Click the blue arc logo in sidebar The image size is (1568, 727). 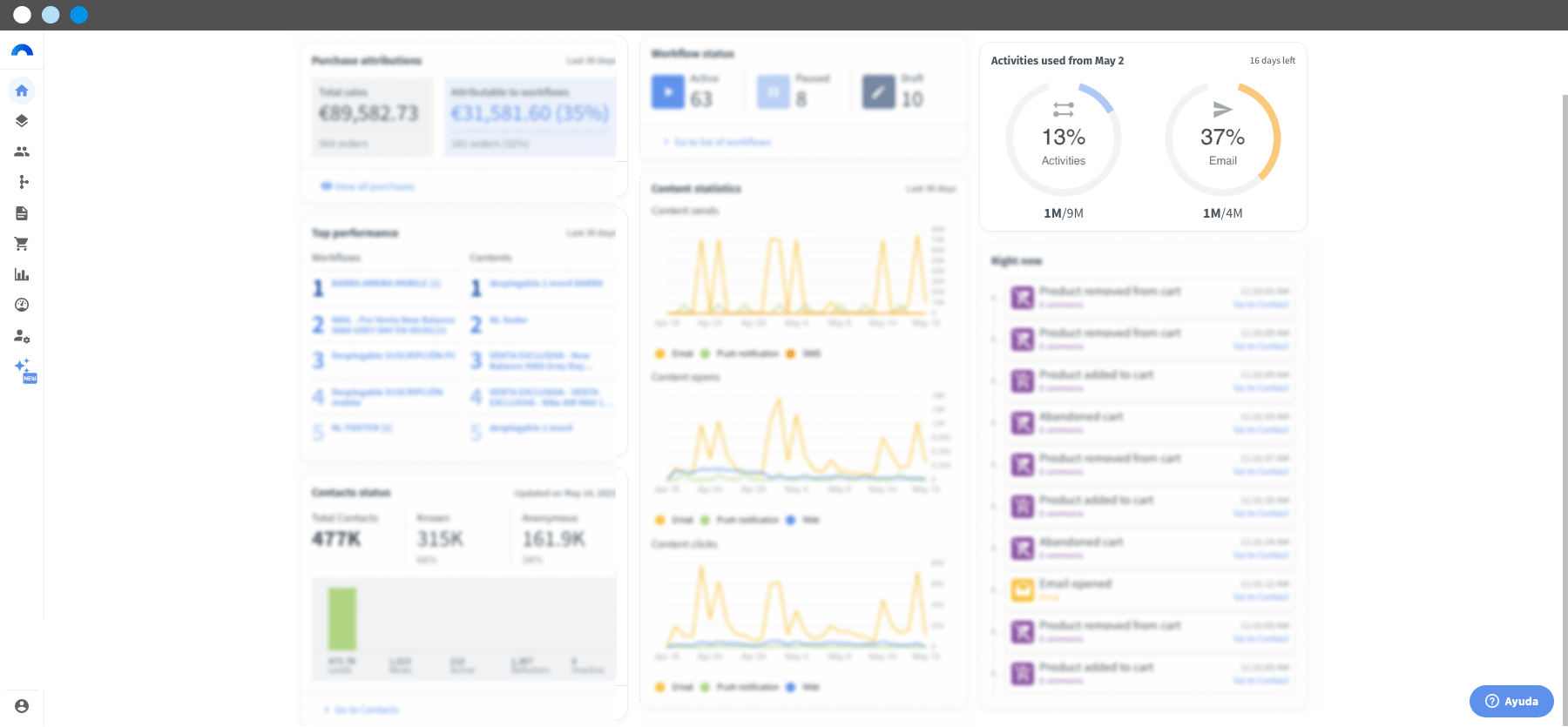(22, 50)
